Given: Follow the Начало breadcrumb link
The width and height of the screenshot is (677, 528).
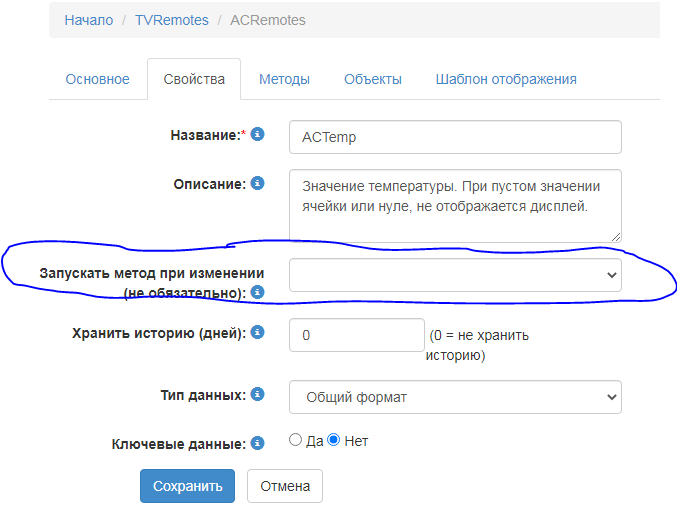Looking at the screenshot, I should point(89,20).
